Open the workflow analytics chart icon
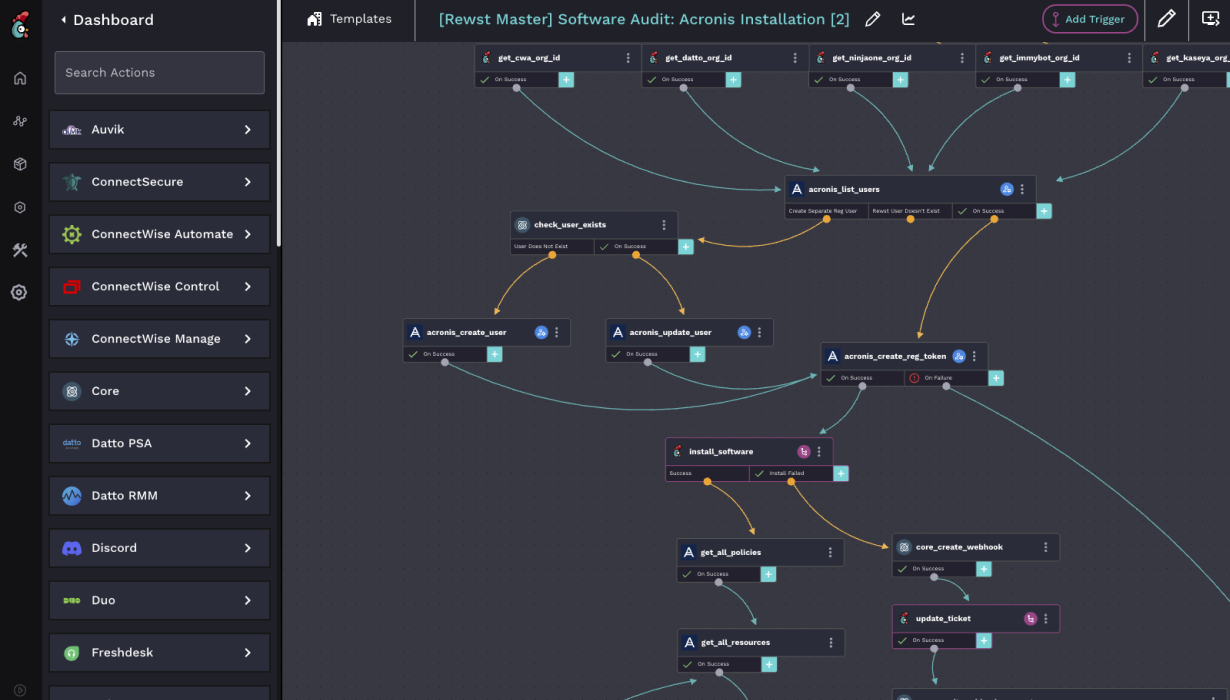 [x=908, y=18]
